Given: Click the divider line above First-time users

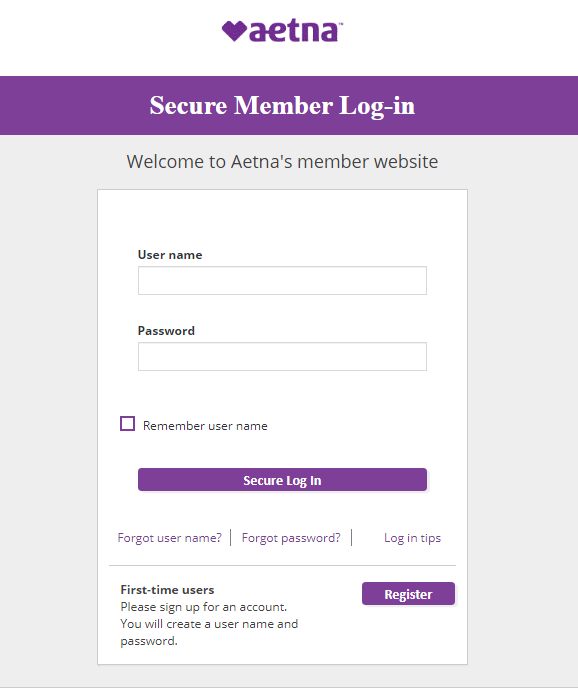Looking at the screenshot, I should (282, 565).
